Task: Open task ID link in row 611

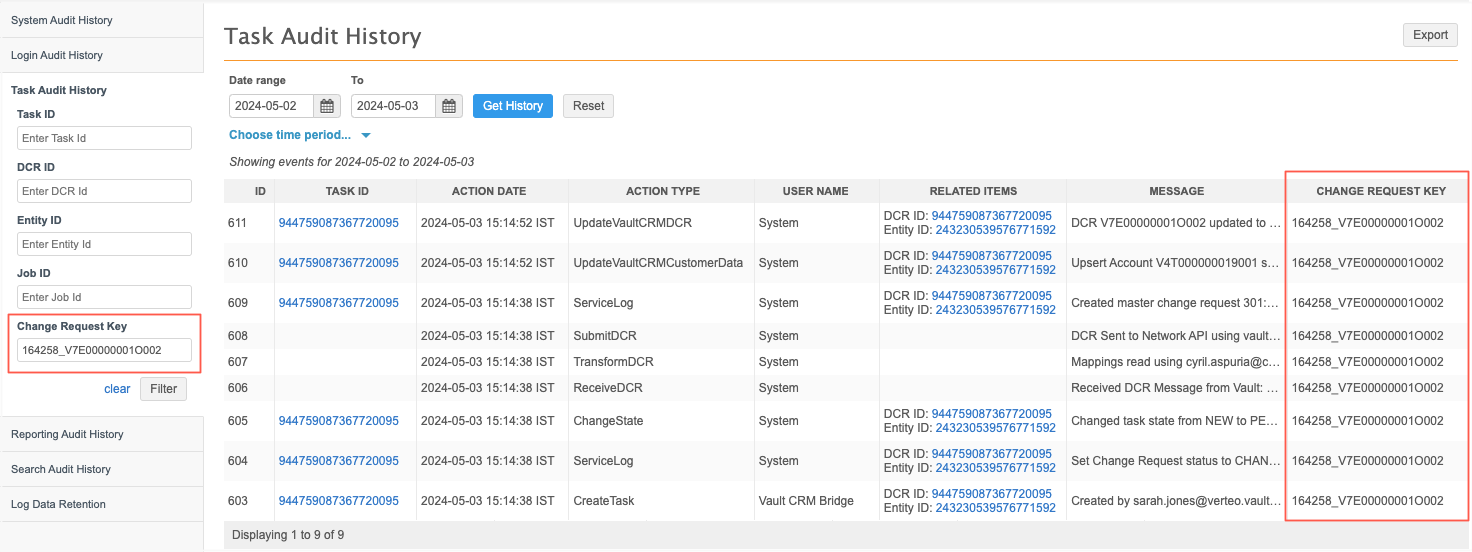Action: pyautogui.click(x=338, y=223)
